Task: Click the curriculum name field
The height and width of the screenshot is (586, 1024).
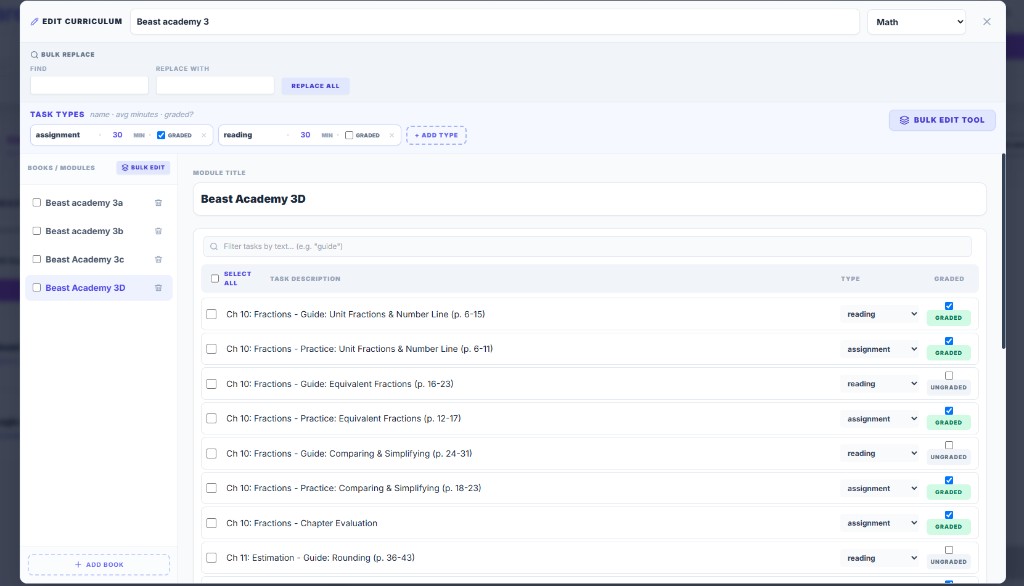Action: 494,22
